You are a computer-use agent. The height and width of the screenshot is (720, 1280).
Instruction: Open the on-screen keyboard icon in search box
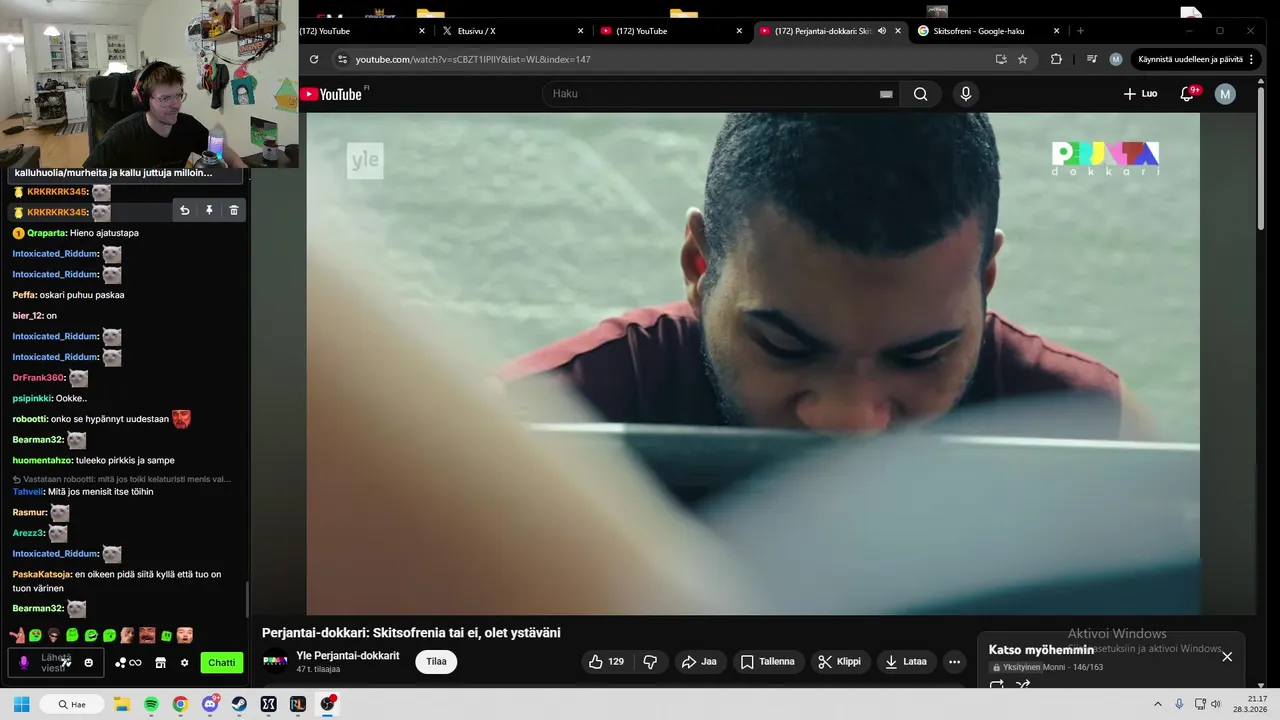(x=885, y=94)
